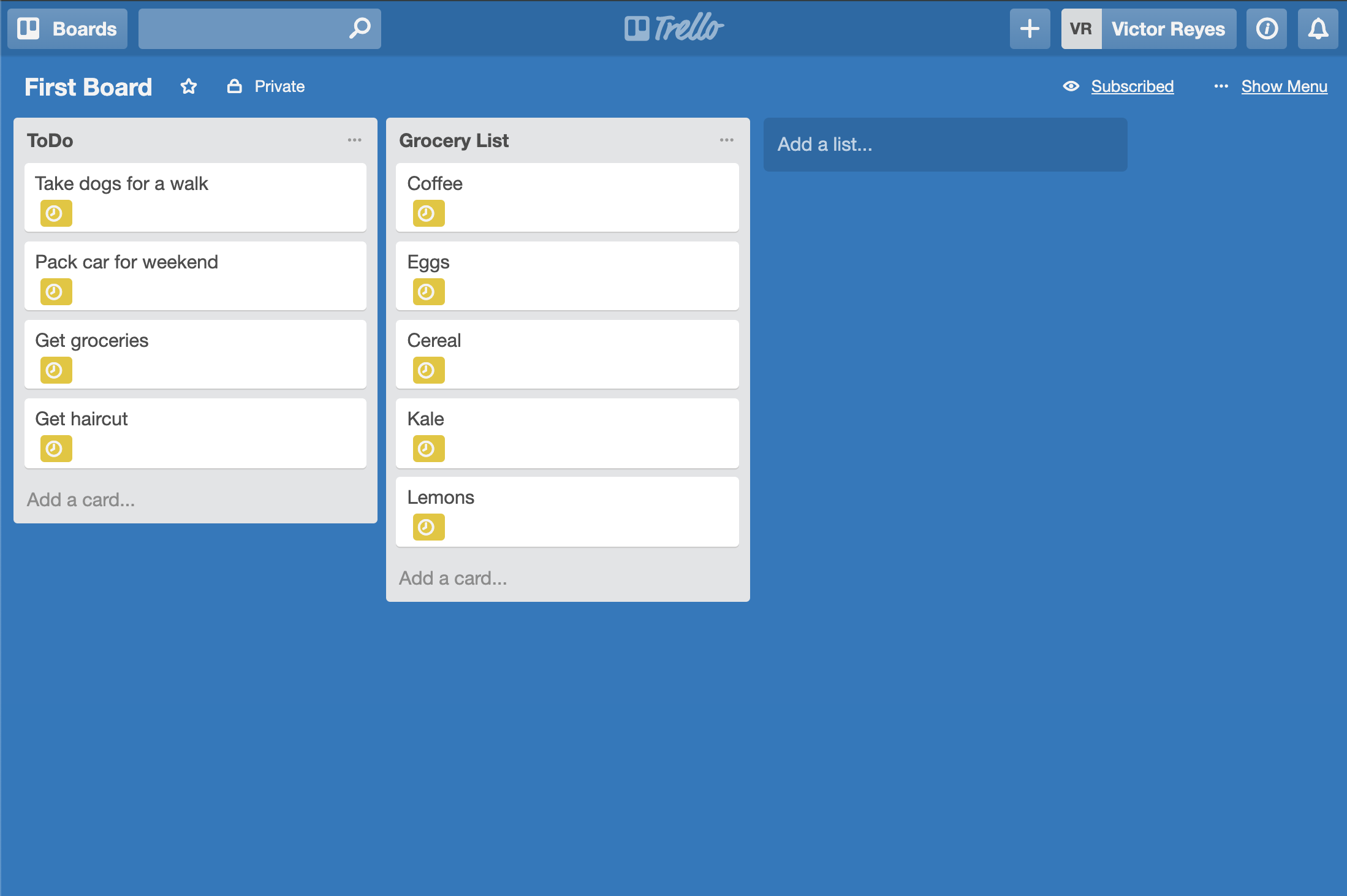Screen dimensions: 1347x896
Task: Click the Grocery List options ellipsis icon
Action: point(727,139)
